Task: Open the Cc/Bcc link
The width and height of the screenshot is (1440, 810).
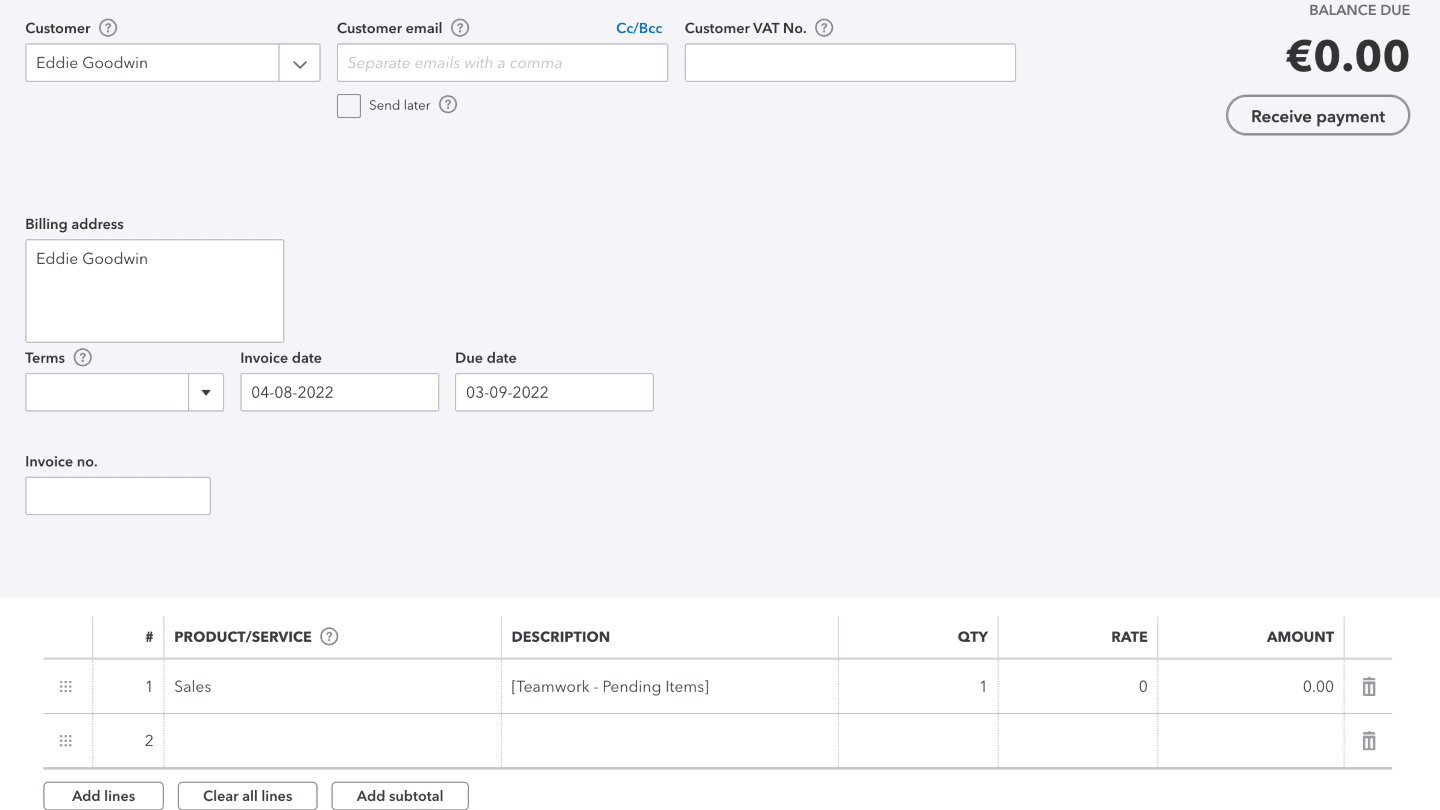Action: (639, 28)
